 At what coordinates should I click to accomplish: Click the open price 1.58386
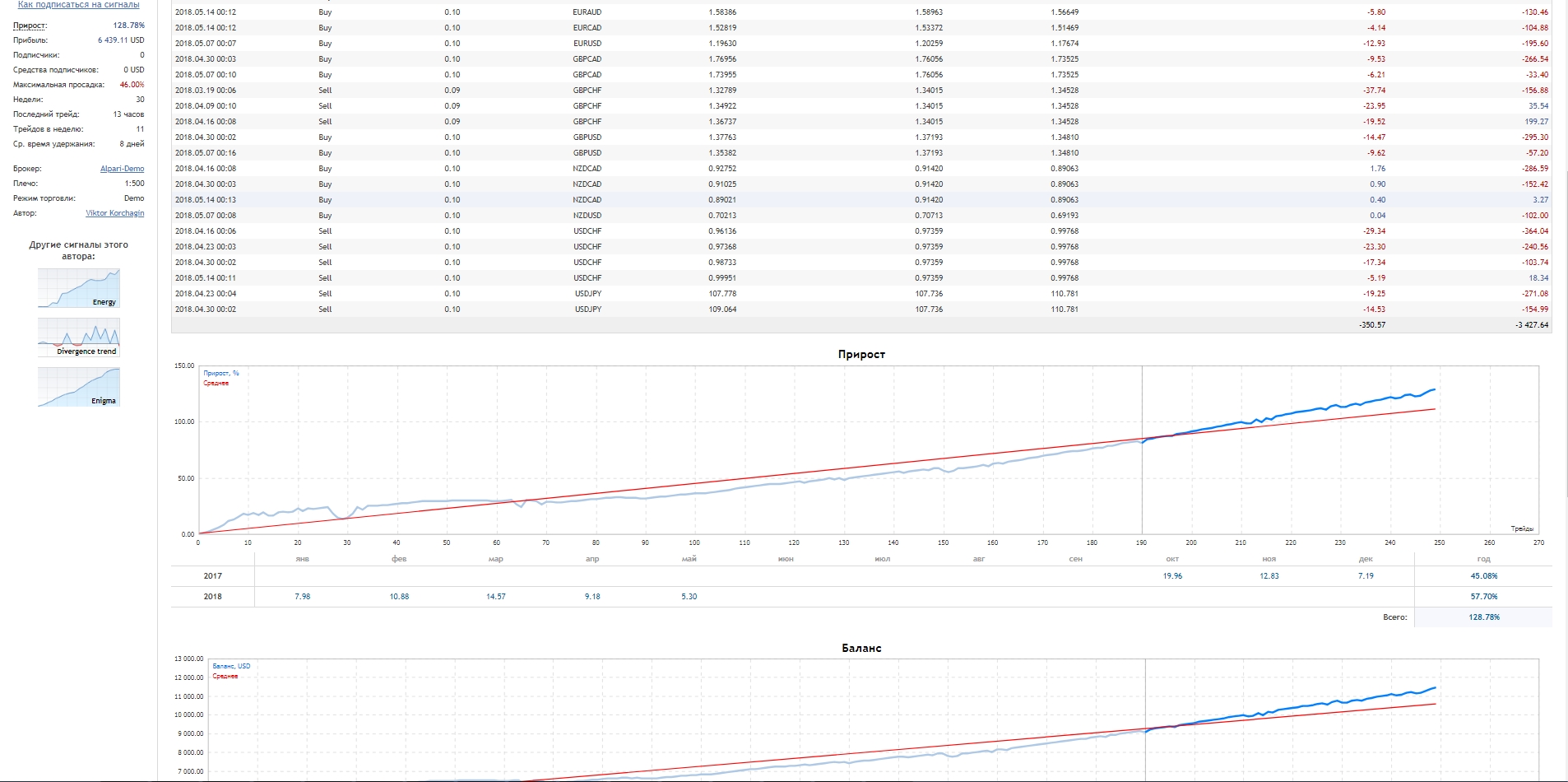click(722, 12)
